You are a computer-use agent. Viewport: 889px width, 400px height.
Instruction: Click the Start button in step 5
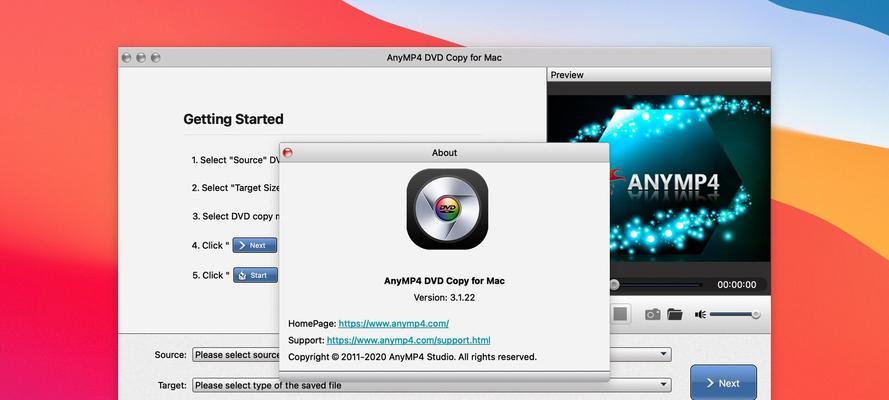point(255,275)
